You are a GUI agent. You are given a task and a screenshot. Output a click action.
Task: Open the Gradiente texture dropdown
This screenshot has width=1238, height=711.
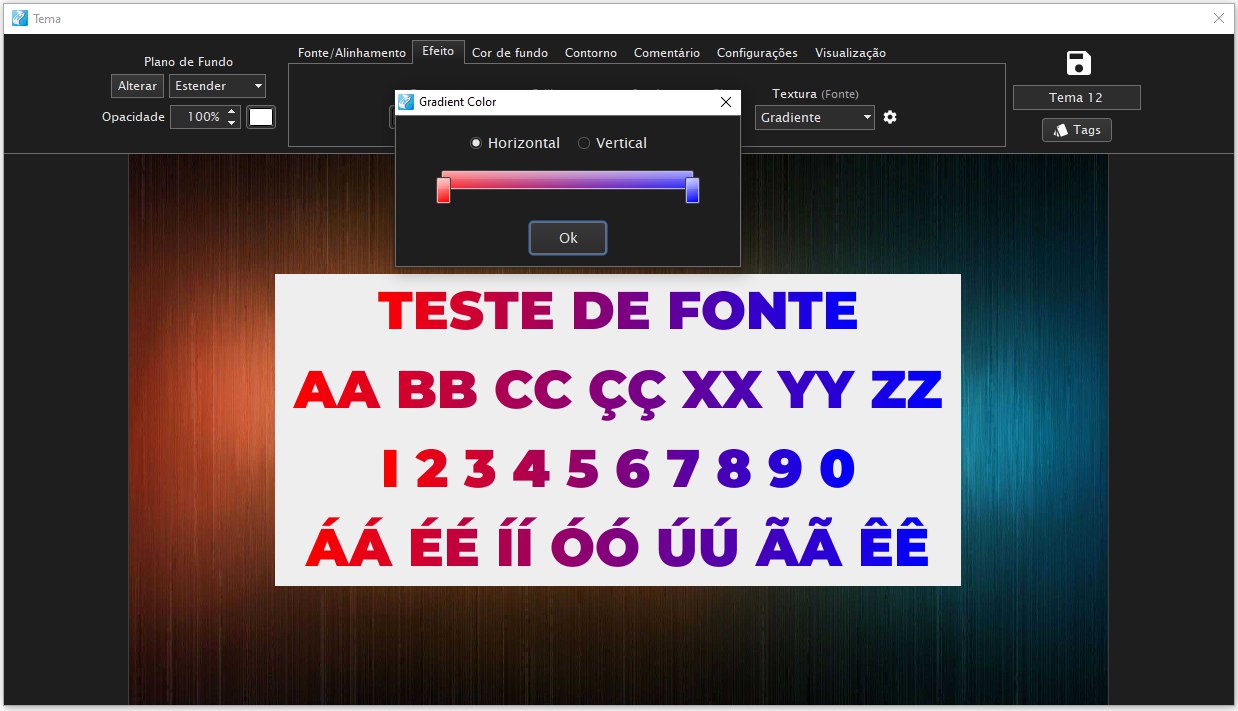click(x=814, y=117)
